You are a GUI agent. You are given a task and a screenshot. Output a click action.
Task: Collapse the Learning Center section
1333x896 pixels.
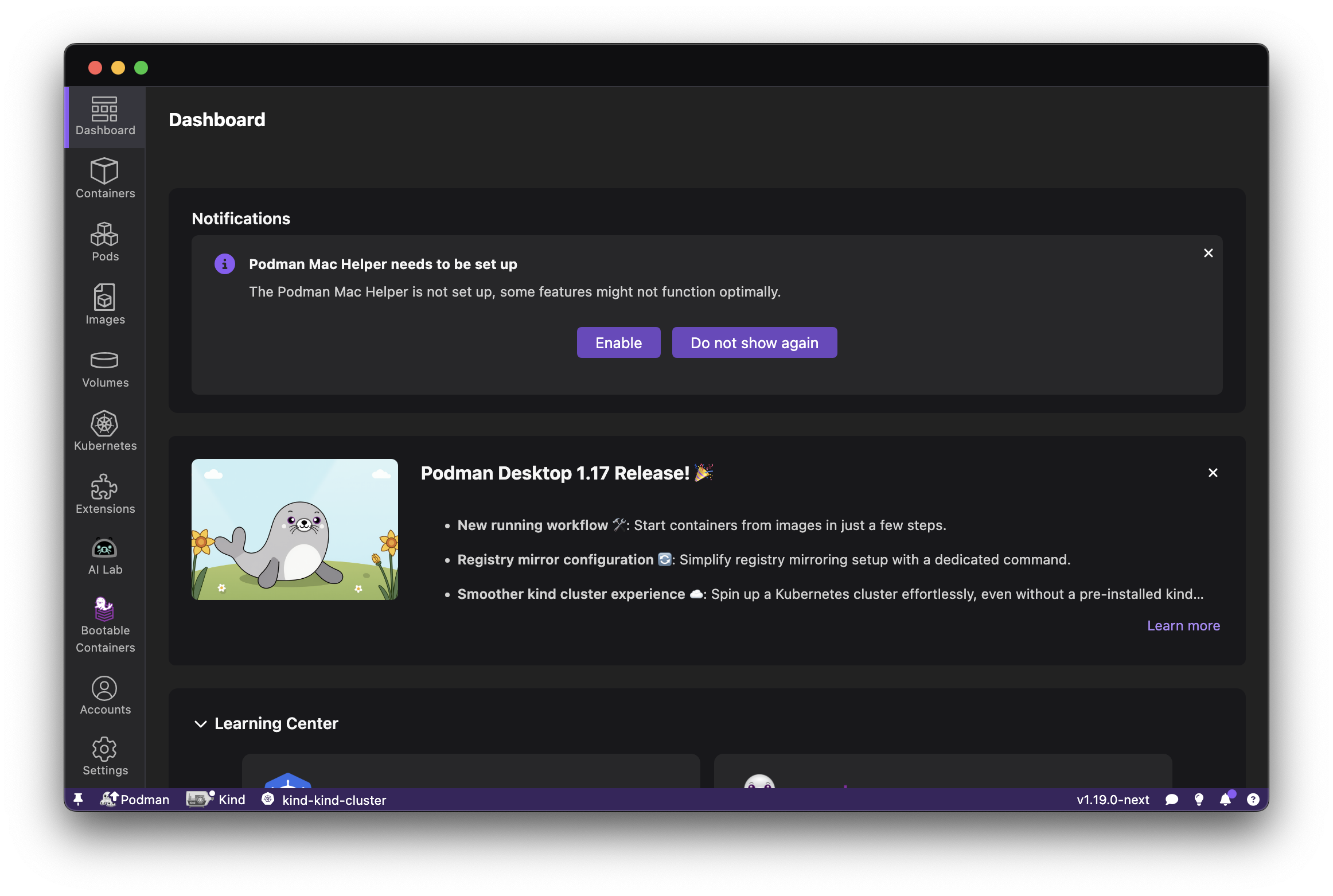point(200,723)
